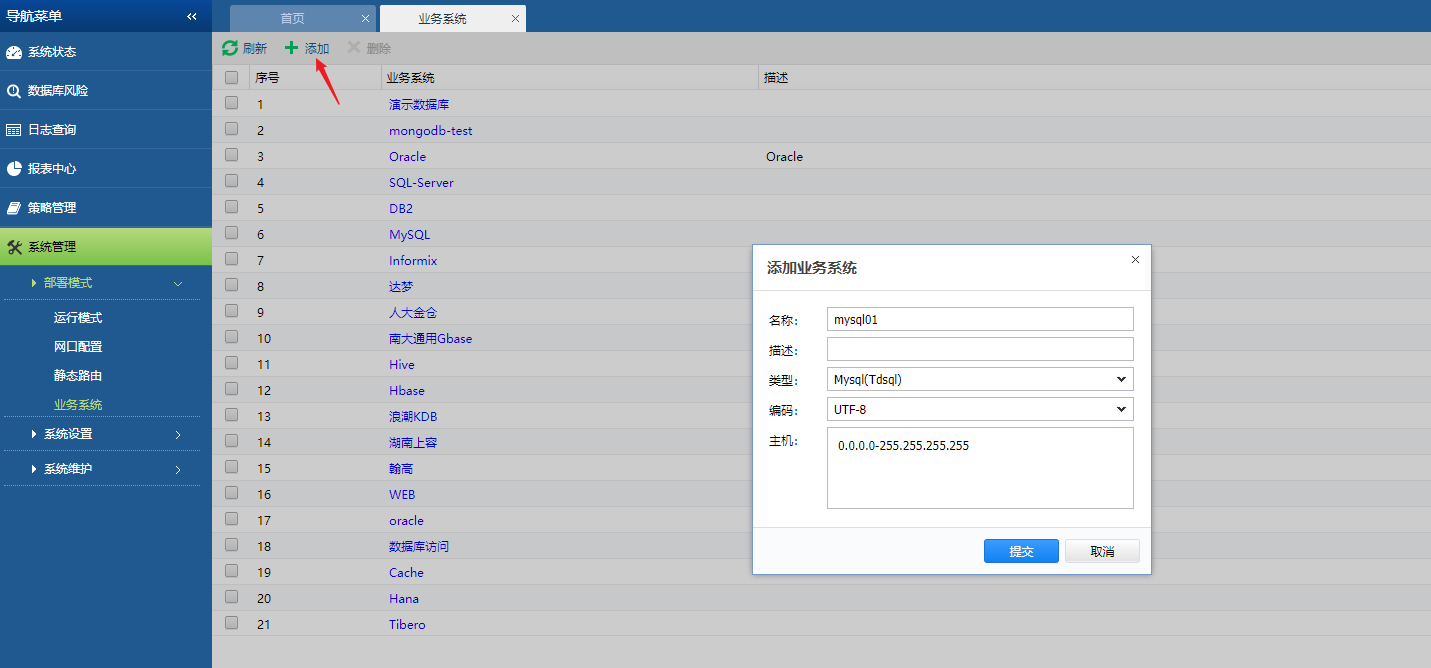Image resolution: width=1431 pixels, height=668 pixels.
Task: Switch to the 业务系统 tab
Action: pos(443,17)
